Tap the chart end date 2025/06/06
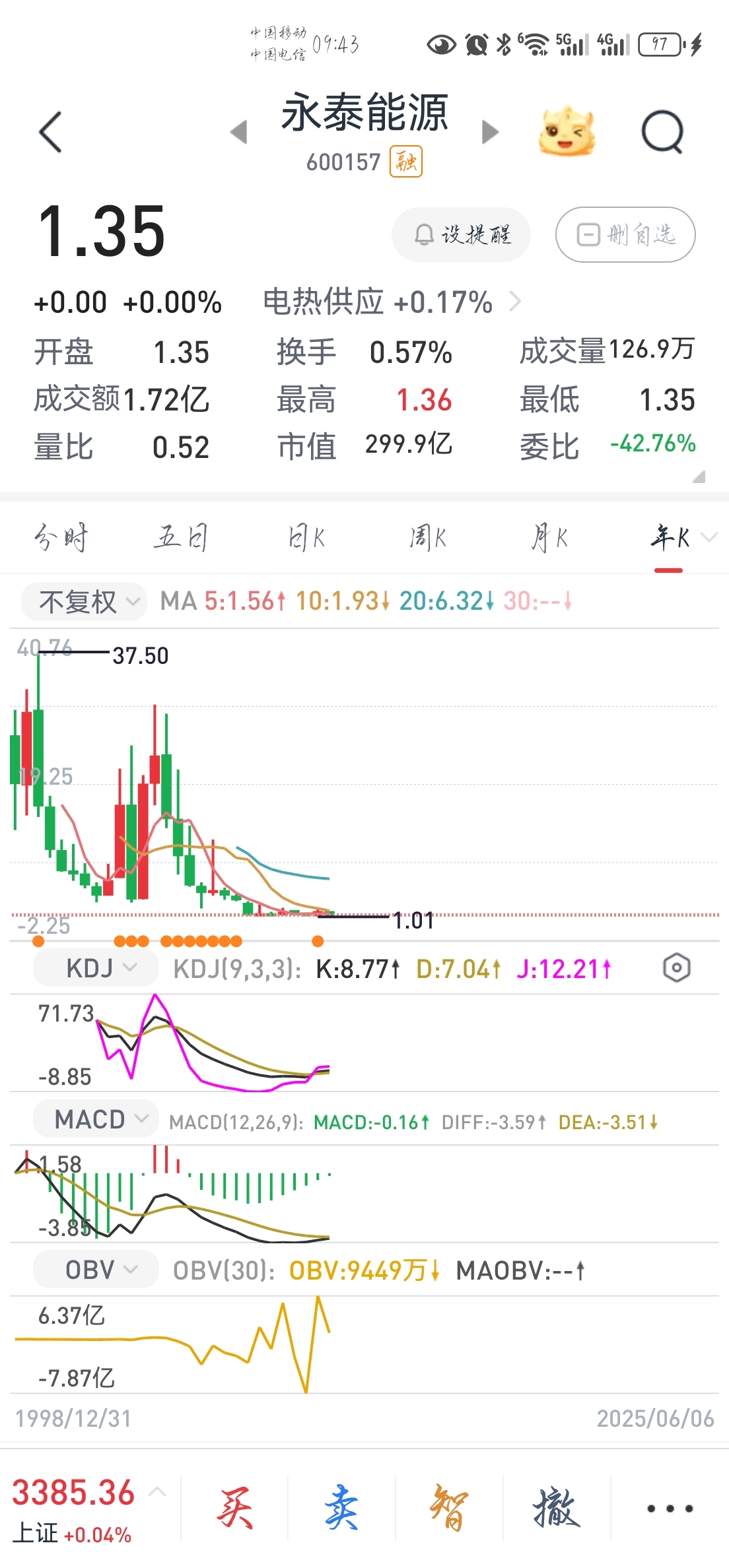 point(656,1419)
